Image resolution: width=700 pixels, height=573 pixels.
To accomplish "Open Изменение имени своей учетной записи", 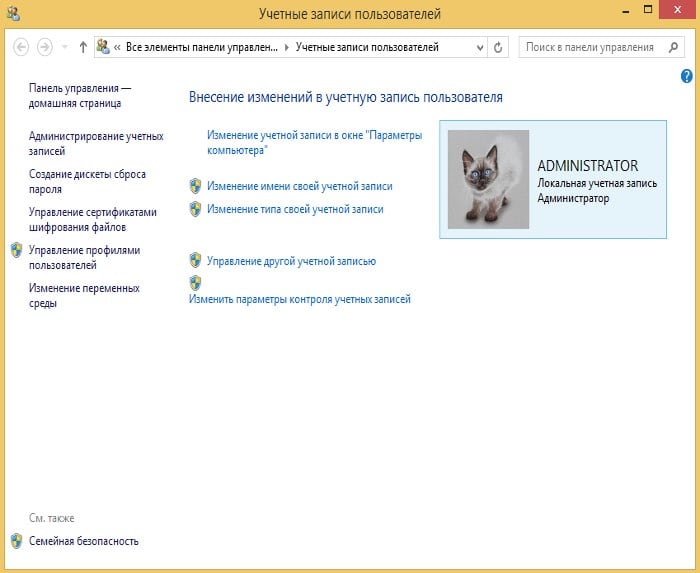I will tap(299, 186).
